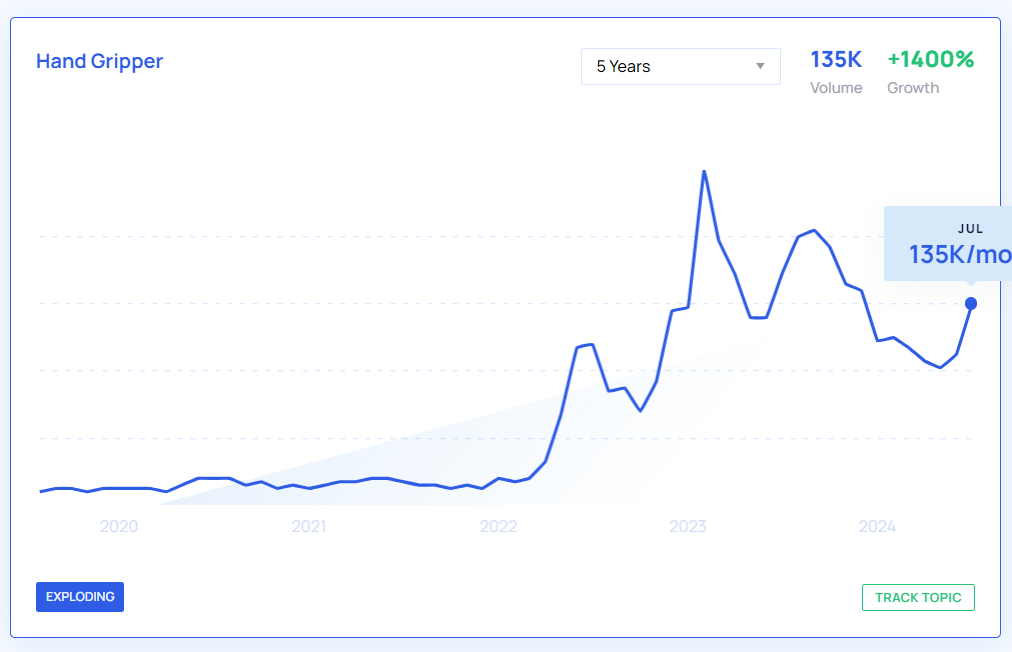Click the second peak in late 2023
Image resolution: width=1012 pixels, height=652 pixels.
click(814, 230)
